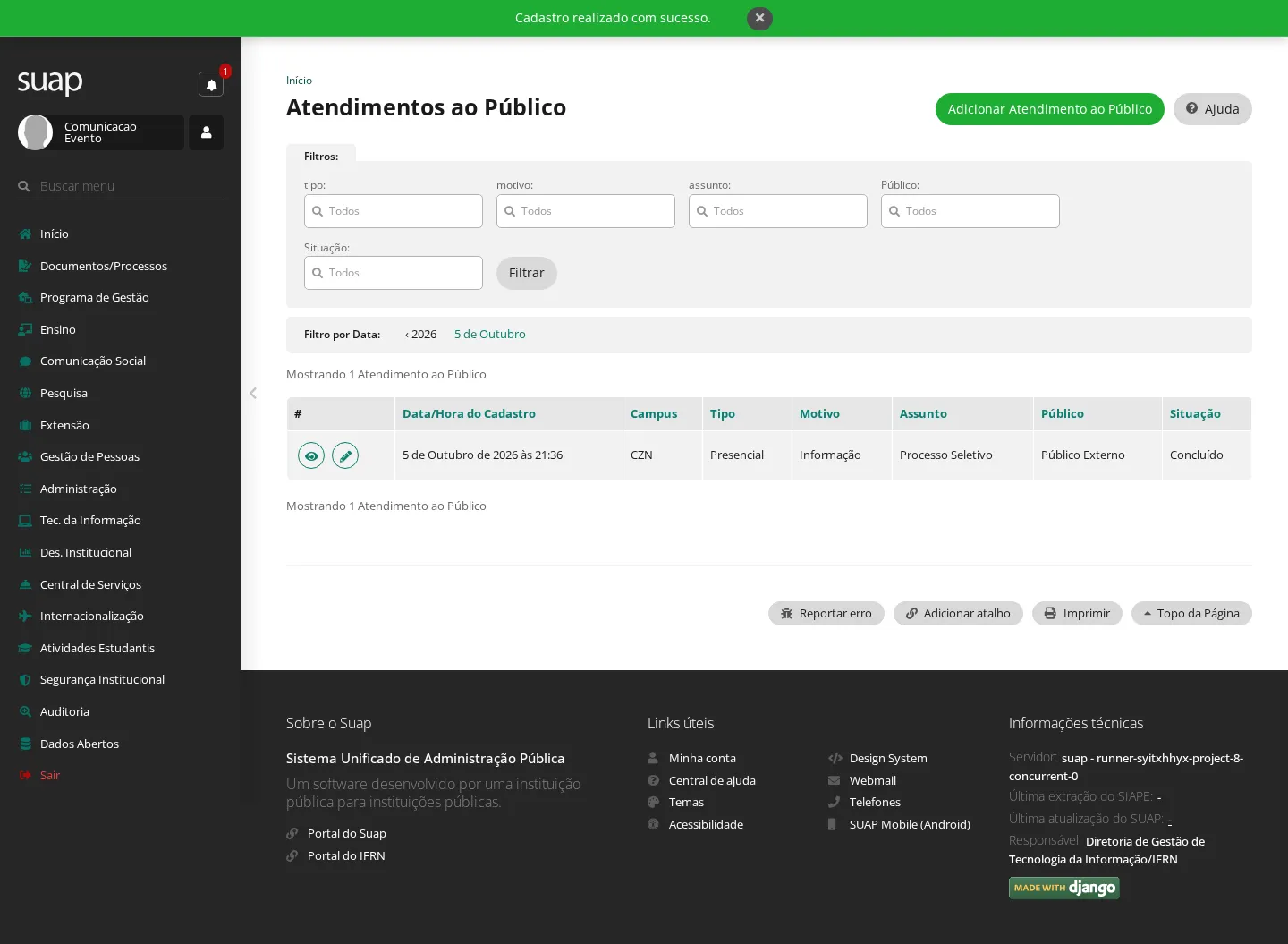Viewport: 1288px width, 944px height.
Task: Click the suap logo
Action: (50, 82)
